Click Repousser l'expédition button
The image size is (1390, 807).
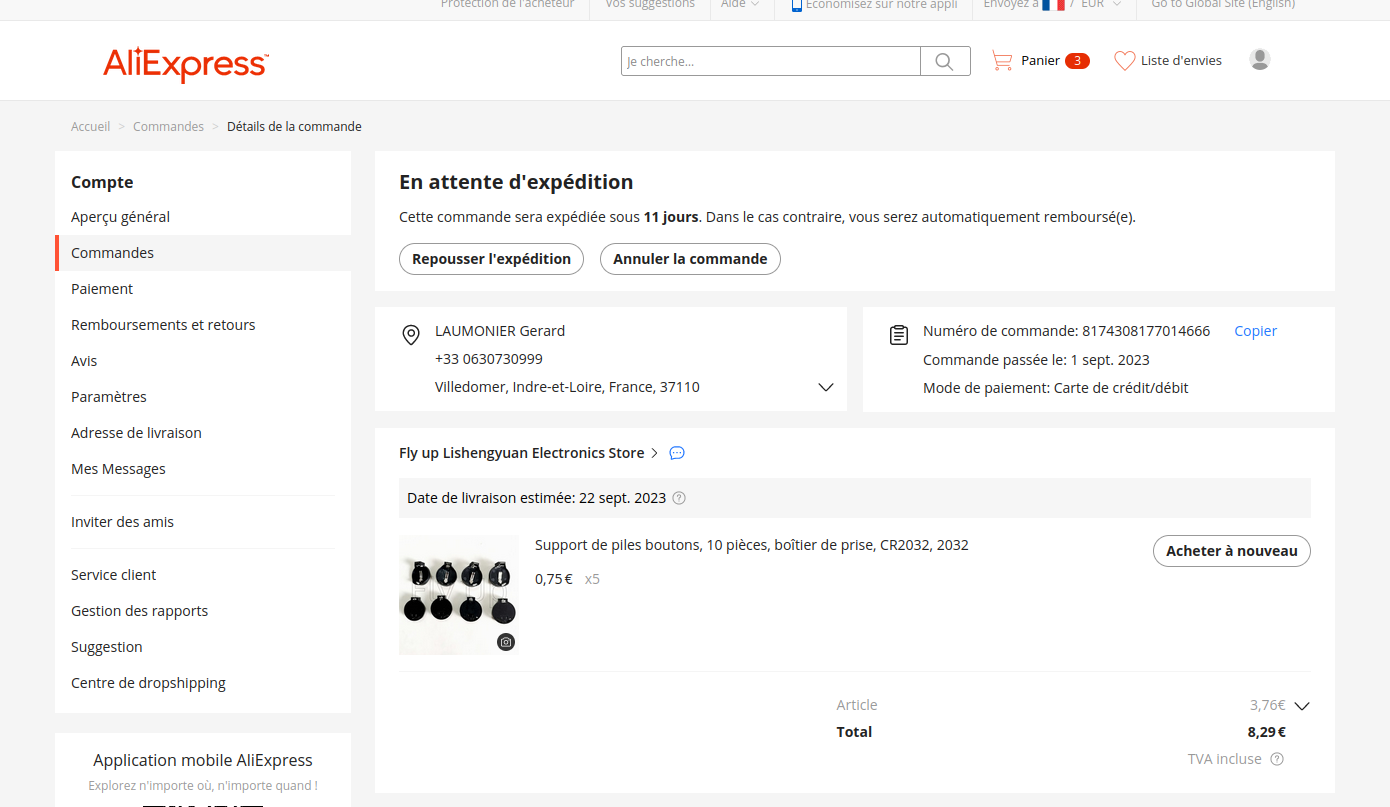pyautogui.click(x=491, y=259)
